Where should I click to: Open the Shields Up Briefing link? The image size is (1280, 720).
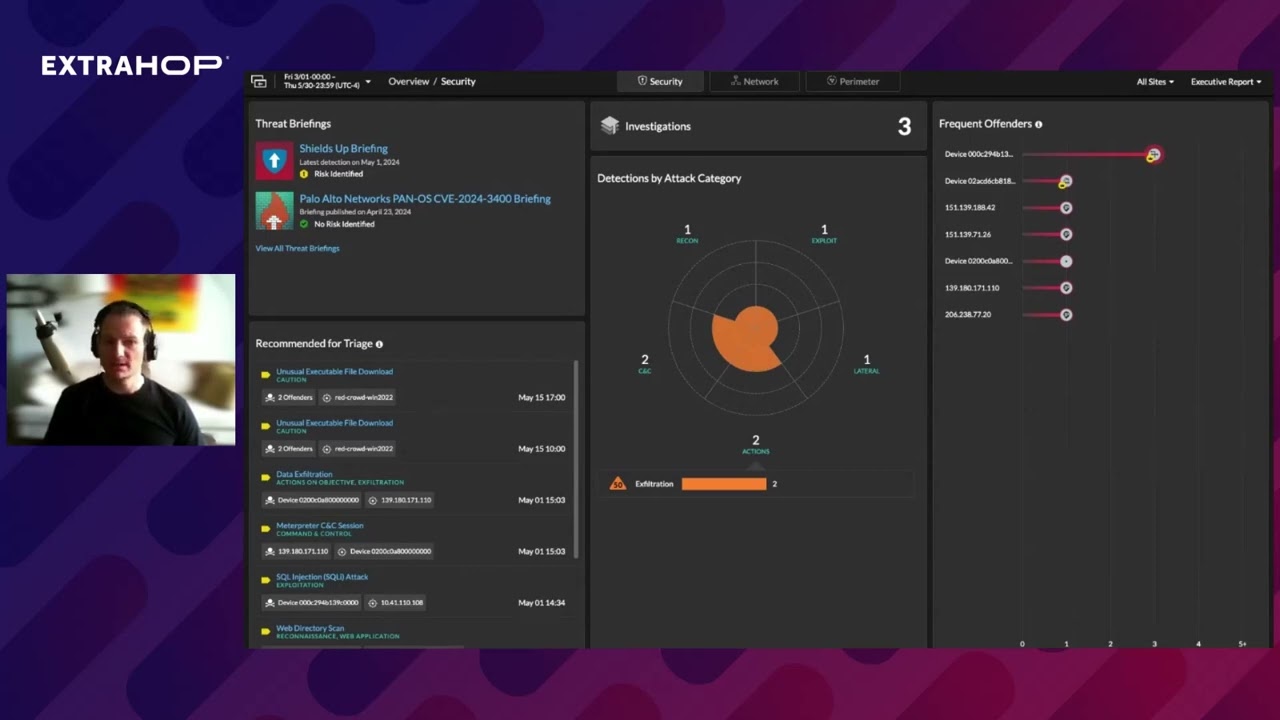(343, 149)
